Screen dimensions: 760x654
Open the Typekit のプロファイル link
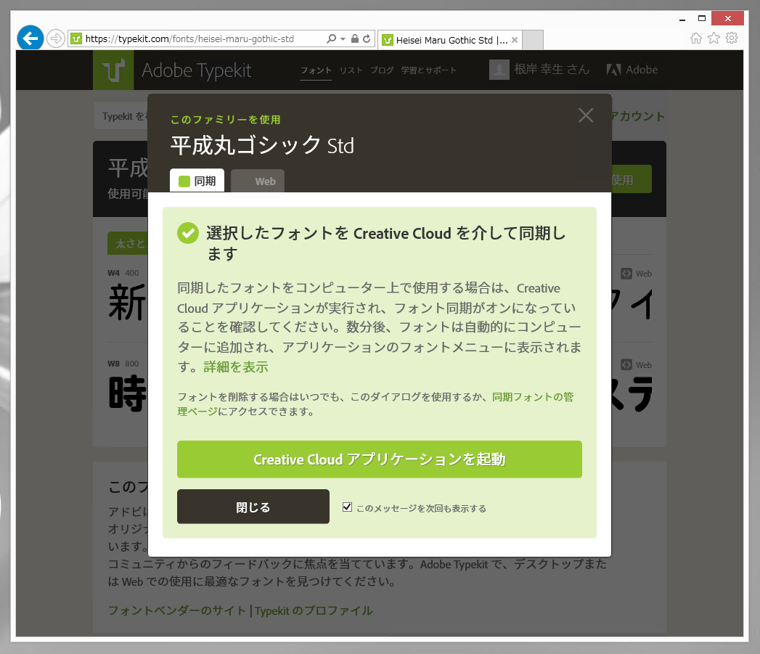[314, 610]
